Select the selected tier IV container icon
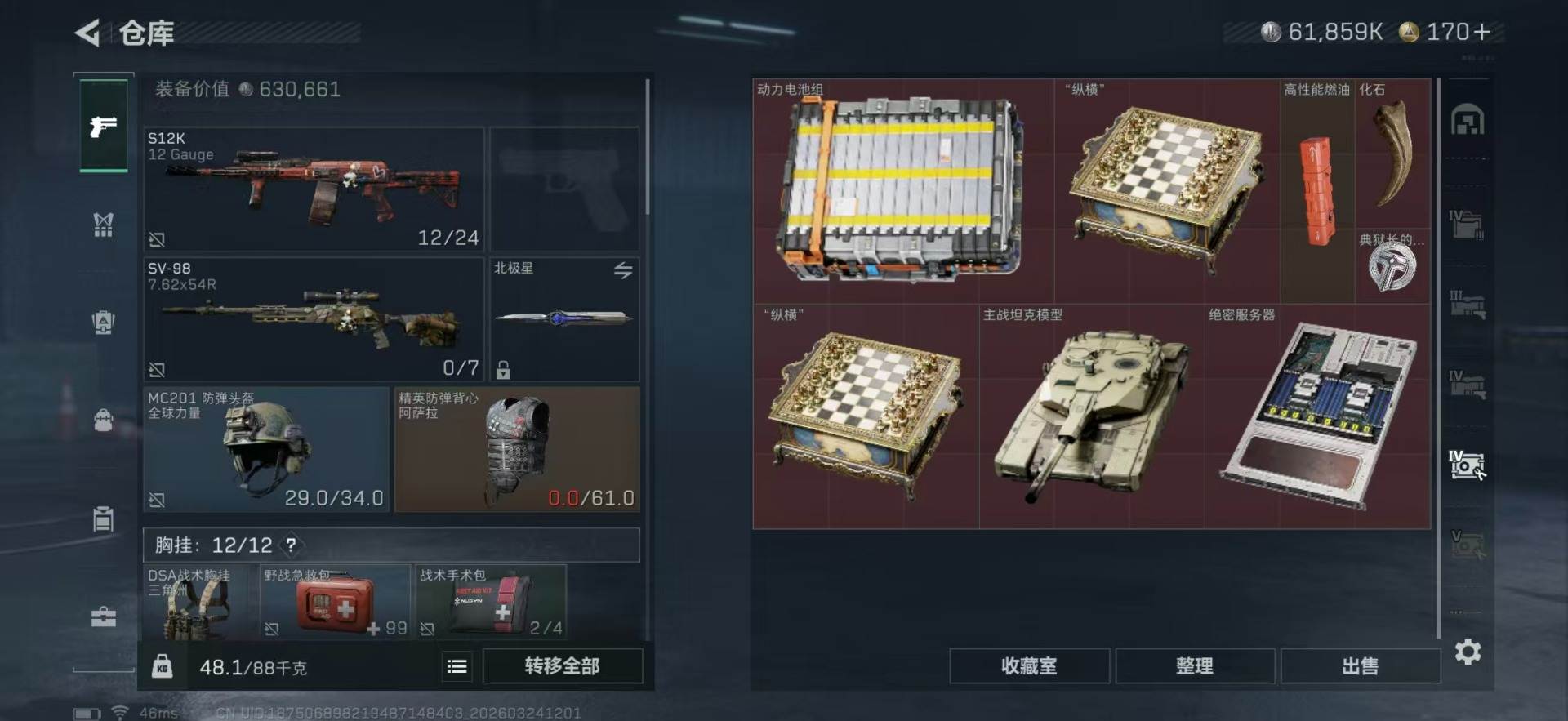 pos(1467,465)
